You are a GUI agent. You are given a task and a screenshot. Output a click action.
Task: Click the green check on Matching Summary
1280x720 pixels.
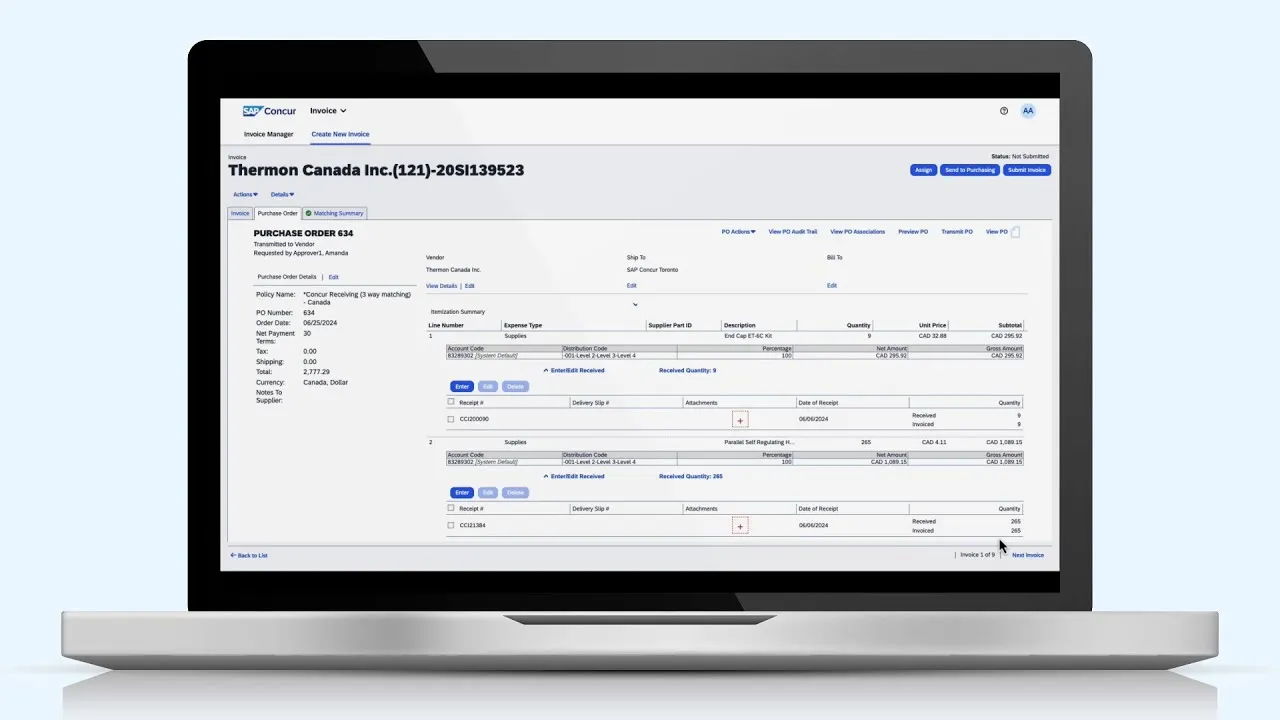click(x=307, y=213)
